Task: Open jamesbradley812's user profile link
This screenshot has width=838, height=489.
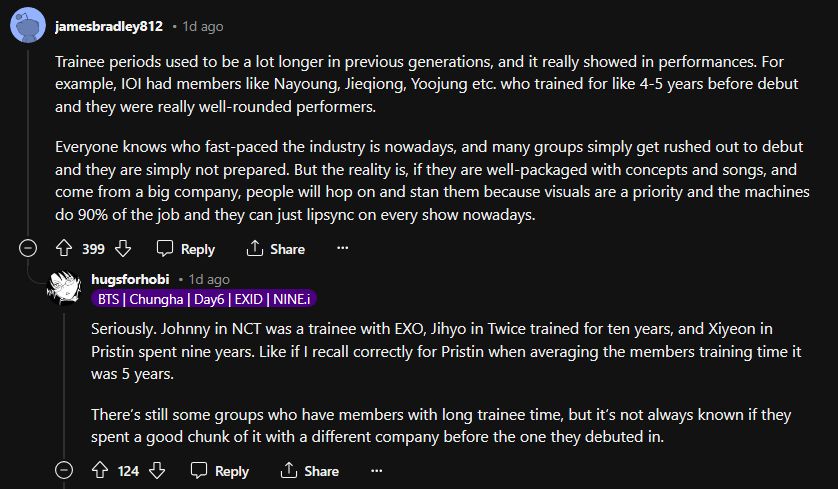Action: coord(108,26)
